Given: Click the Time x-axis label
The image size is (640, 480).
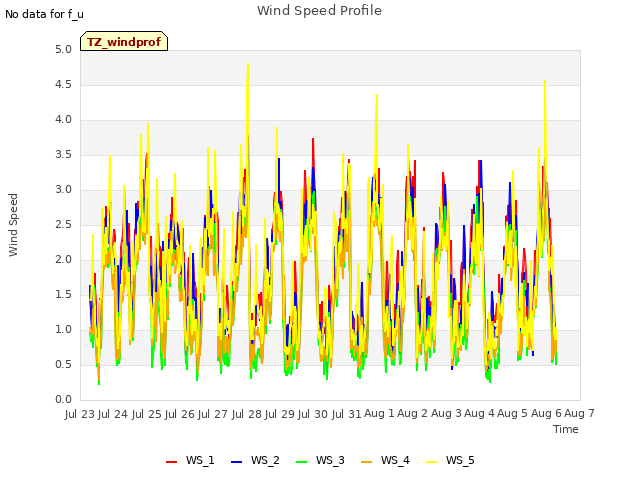Looking at the screenshot, I should (x=566, y=429).
